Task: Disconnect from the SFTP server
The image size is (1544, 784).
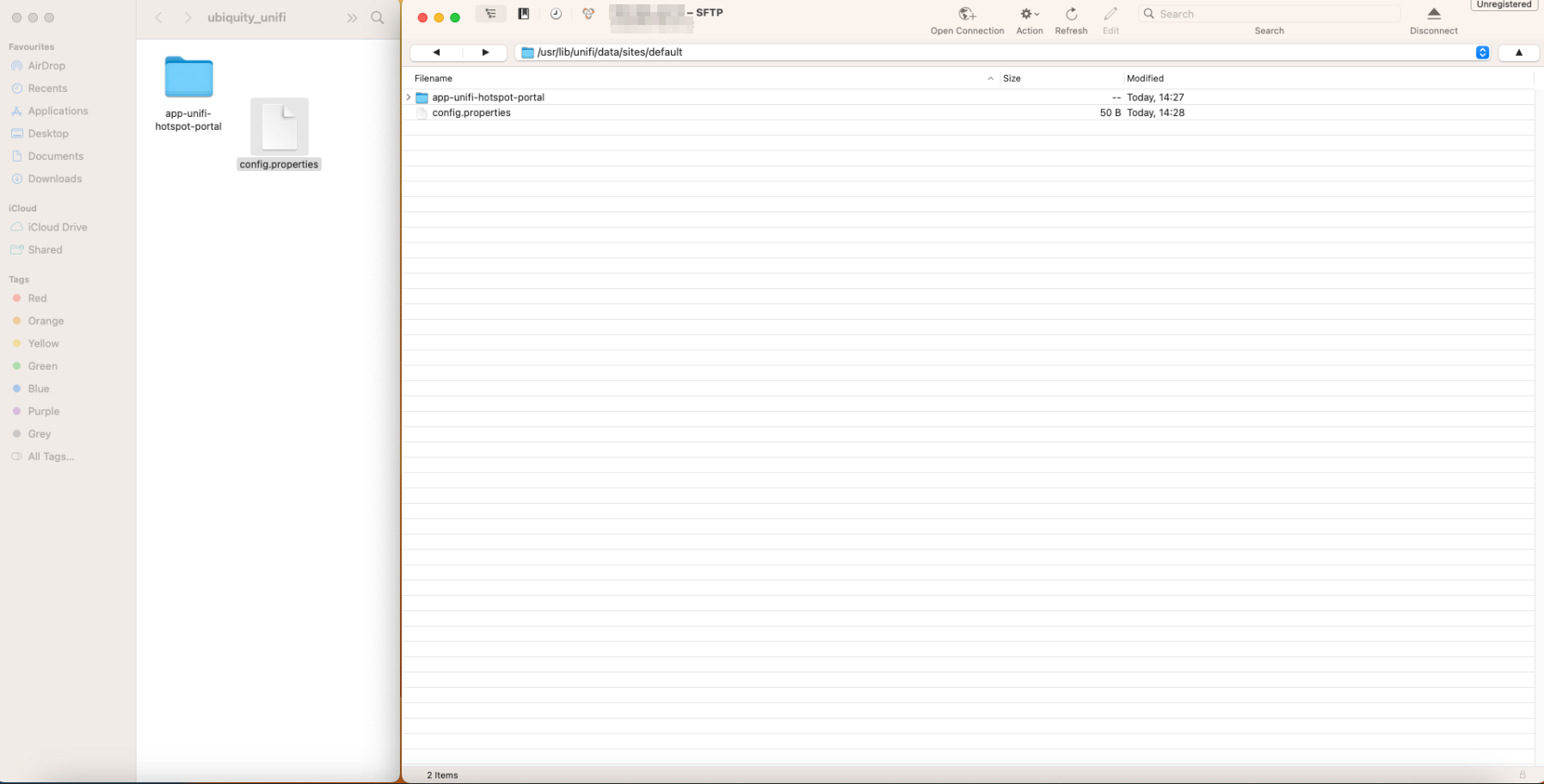Action: click(x=1433, y=15)
